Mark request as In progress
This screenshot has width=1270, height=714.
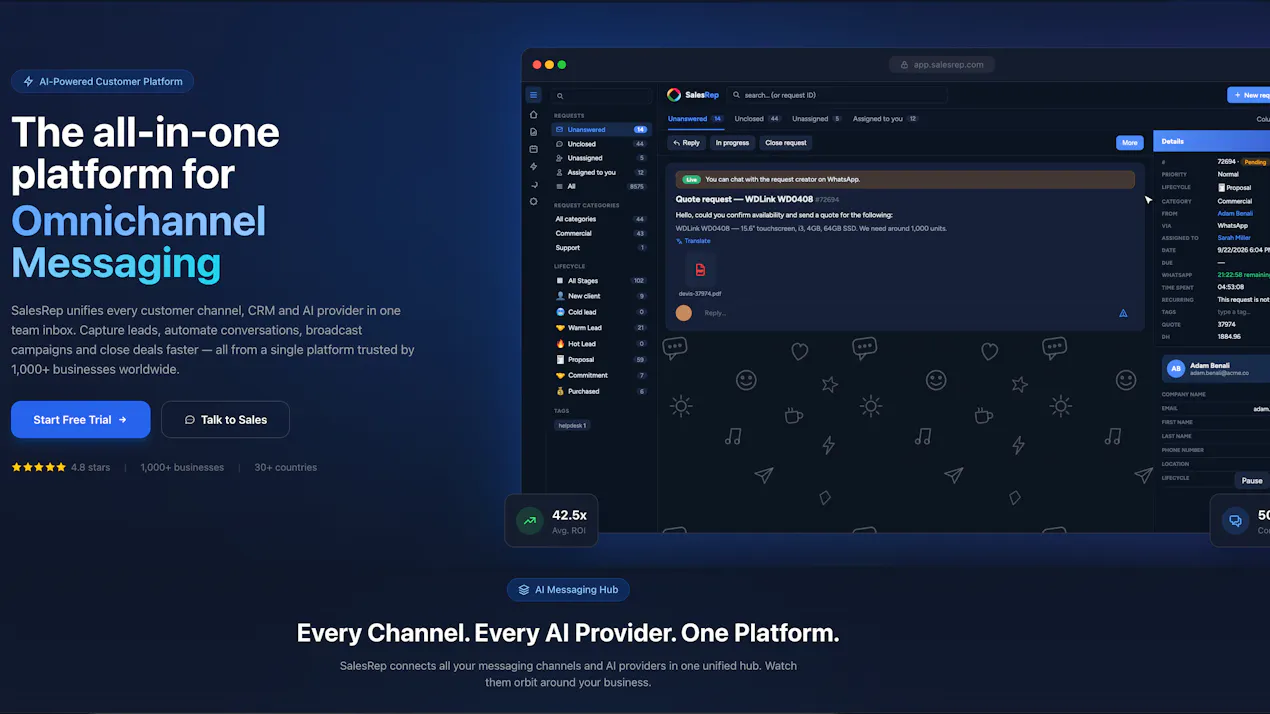coord(732,143)
